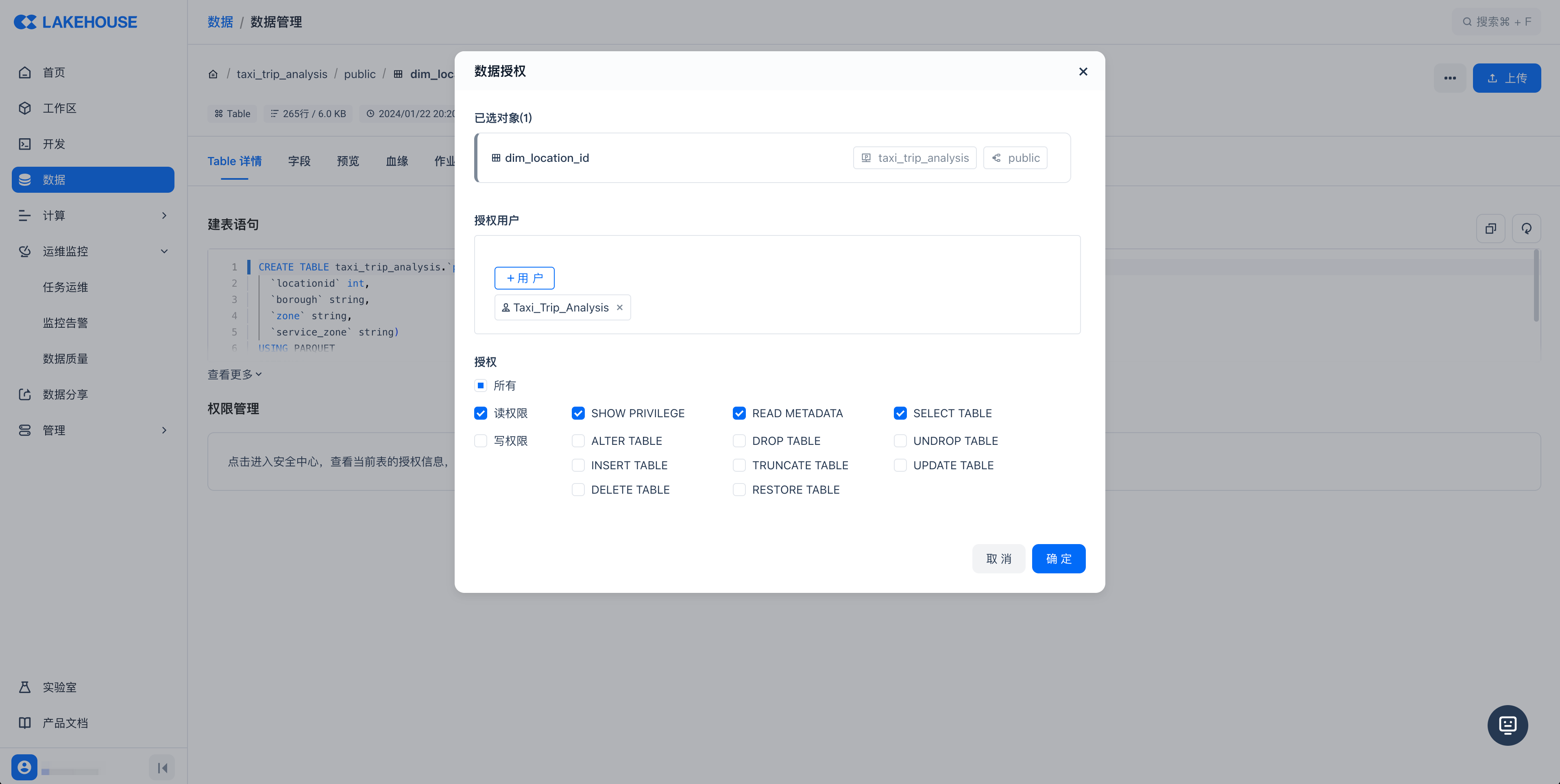This screenshot has height=784, width=1560.
Task: Click the +用户 add user button
Action: [525, 278]
